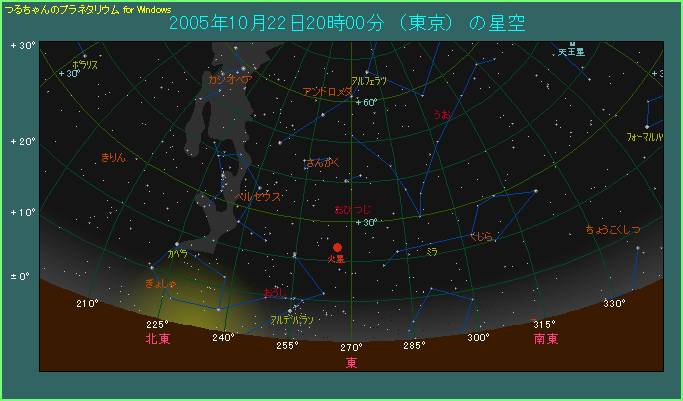This screenshot has width=683, height=401.
Task: Click the Polaris star marker near ポラリス
Action: pos(84,55)
